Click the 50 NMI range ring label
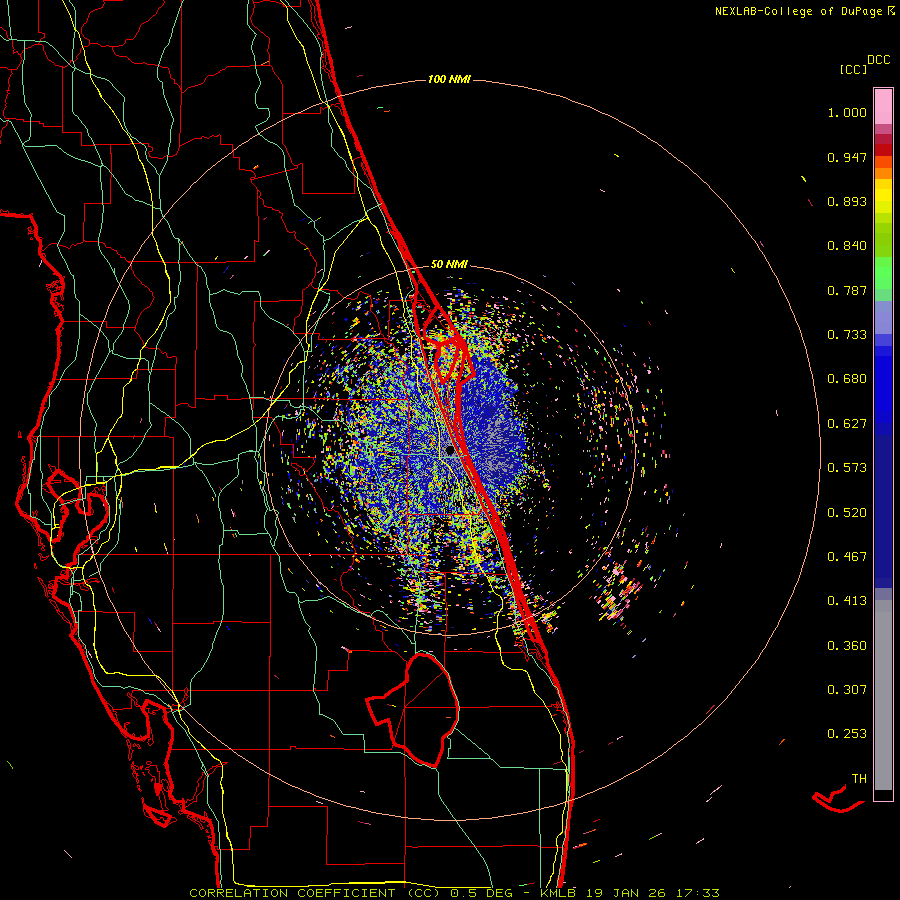The height and width of the screenshot is (900, 900). click(449, 264)
